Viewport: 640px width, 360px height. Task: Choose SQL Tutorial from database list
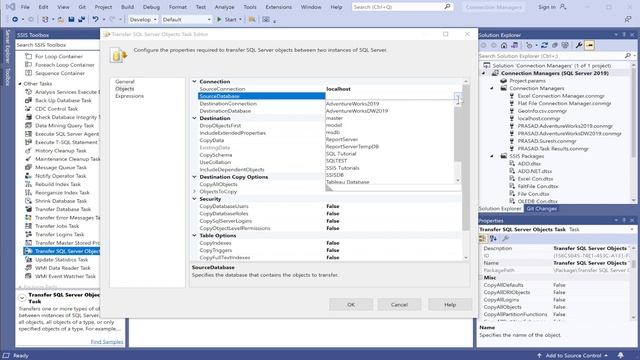pyautogui.click(x=341, y=153)
